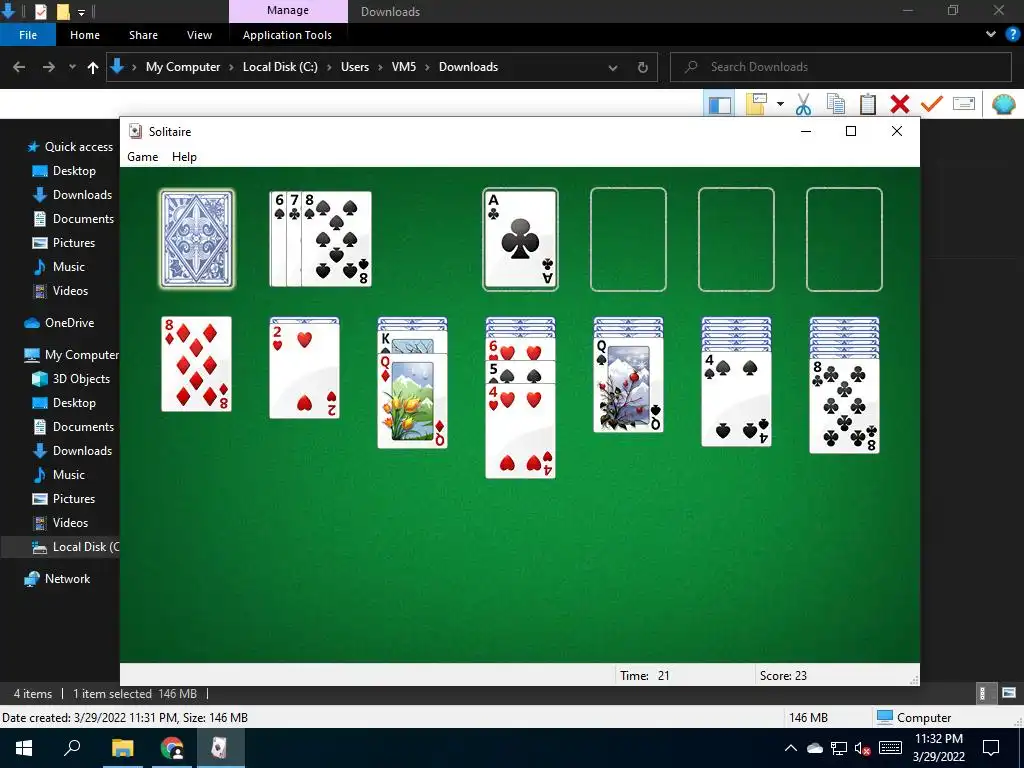The height and width of the screenshot is (768, 1024).
Task: Select the King card in third column
Action: (x=413, y=342)
